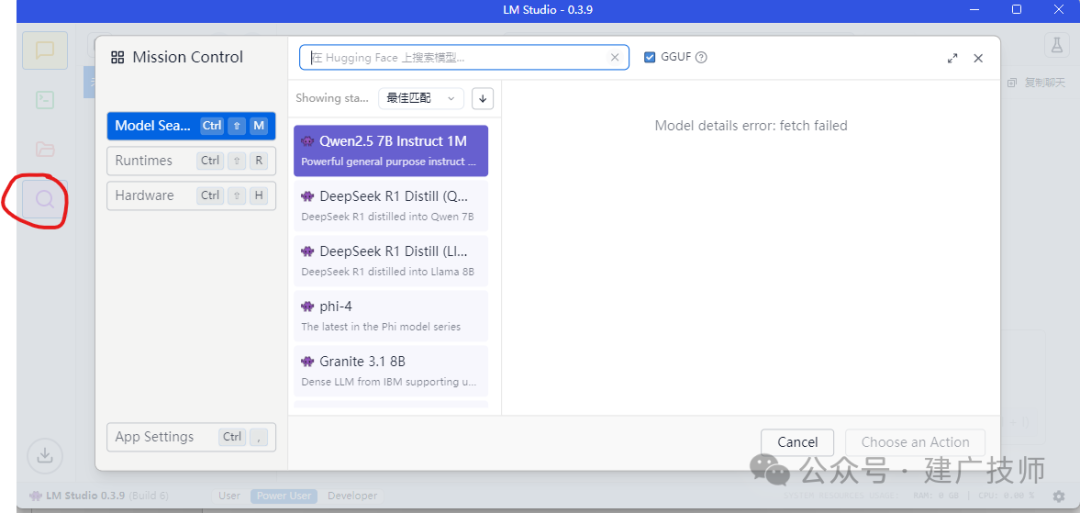
Task: Click the 复制聊天 button behind the dialog
Action: pyautogui.click(x=1039, y=83)
